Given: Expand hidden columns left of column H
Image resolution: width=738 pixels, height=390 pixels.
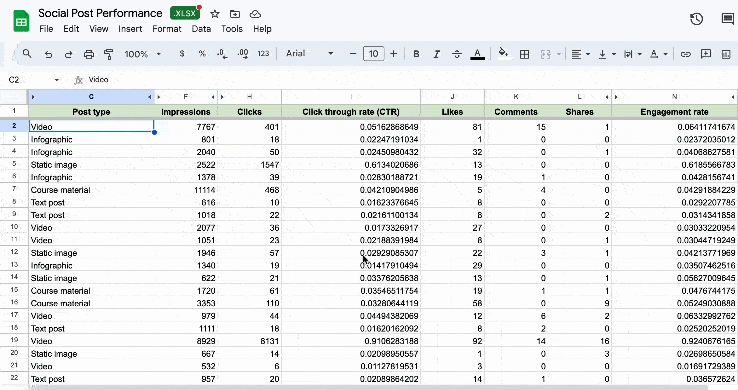Looking at the screenshot, I should coord(222,97).
